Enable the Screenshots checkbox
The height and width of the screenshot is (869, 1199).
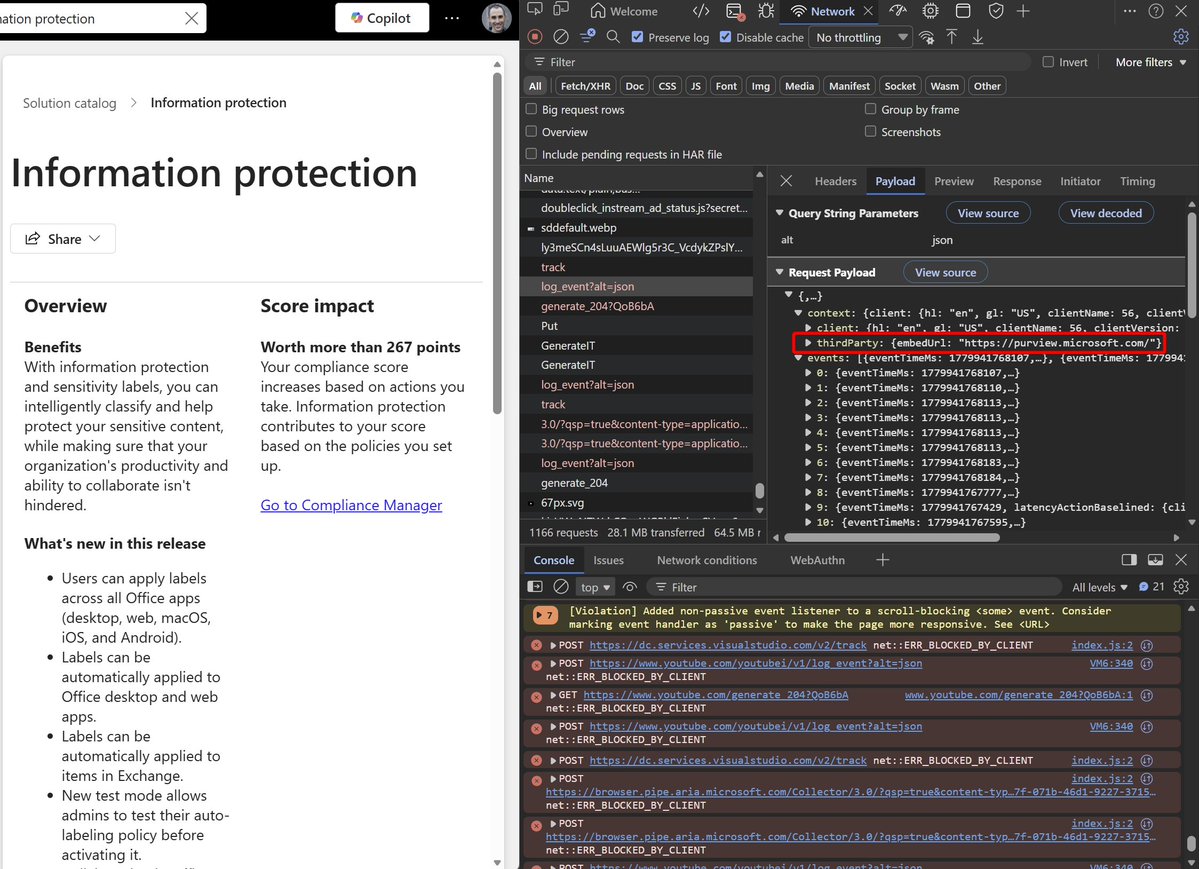(870, 132)
